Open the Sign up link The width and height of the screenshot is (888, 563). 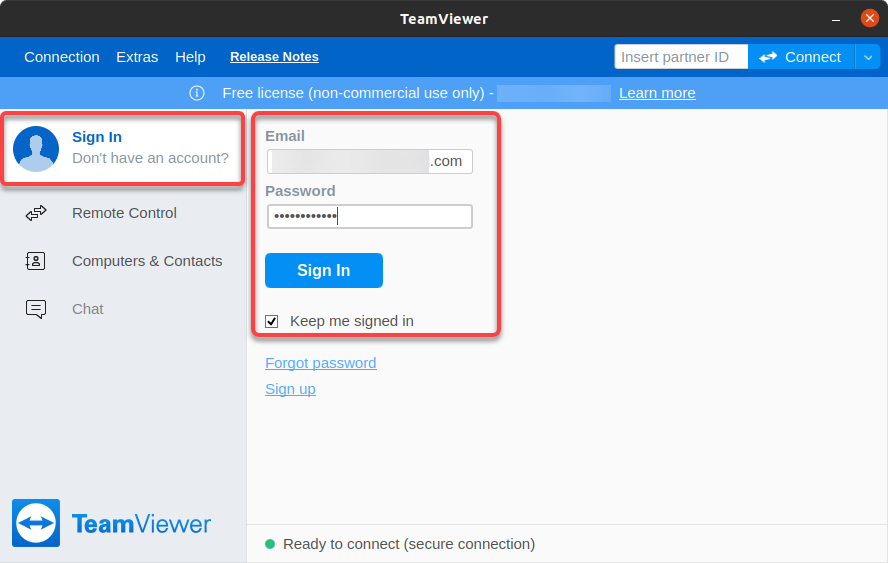[x=290, y=389]
